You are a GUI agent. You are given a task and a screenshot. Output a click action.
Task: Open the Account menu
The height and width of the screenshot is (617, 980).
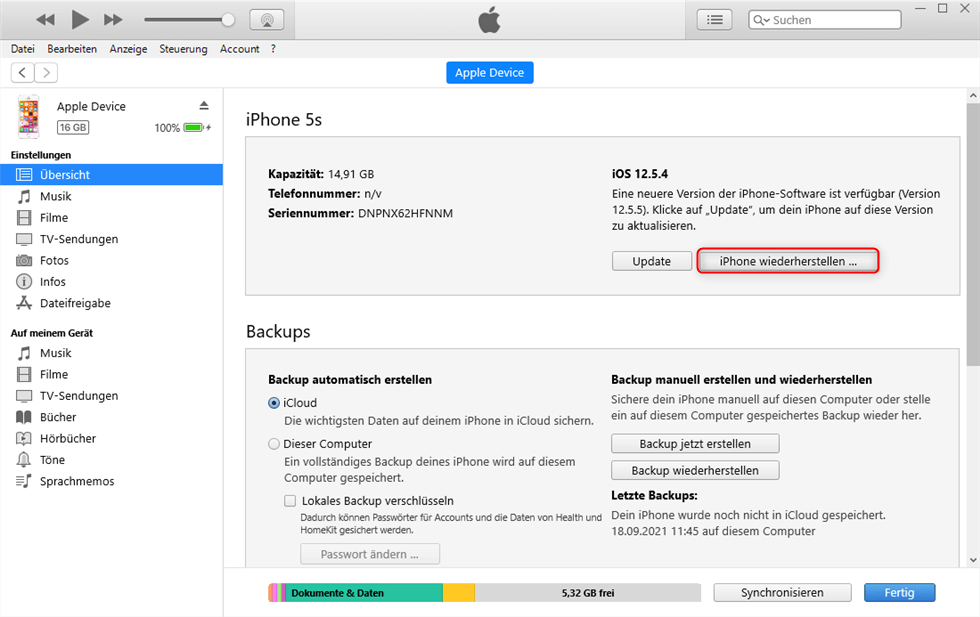pos(239,49)
